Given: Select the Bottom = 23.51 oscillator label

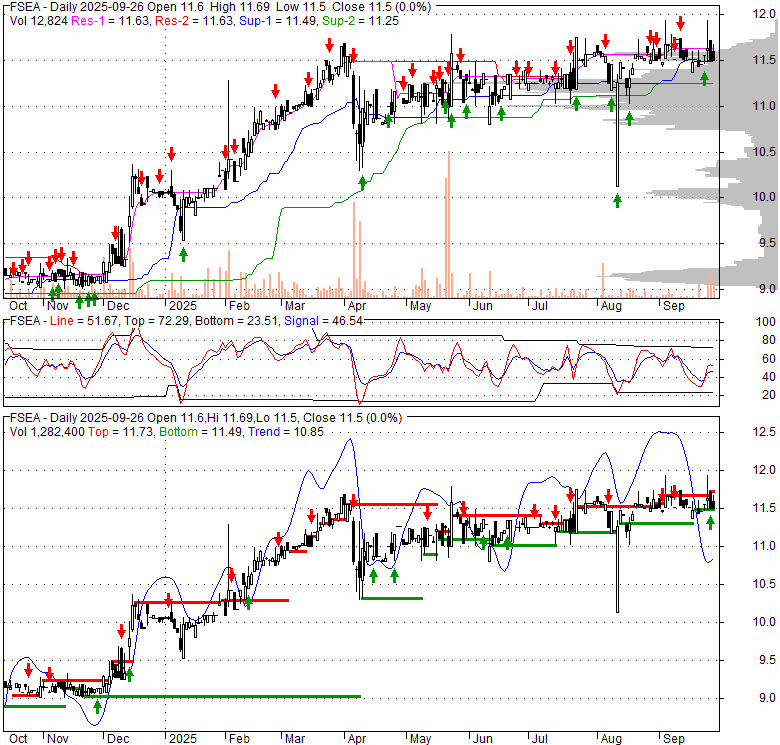Looking at the screenshot, I should (236, 321).
